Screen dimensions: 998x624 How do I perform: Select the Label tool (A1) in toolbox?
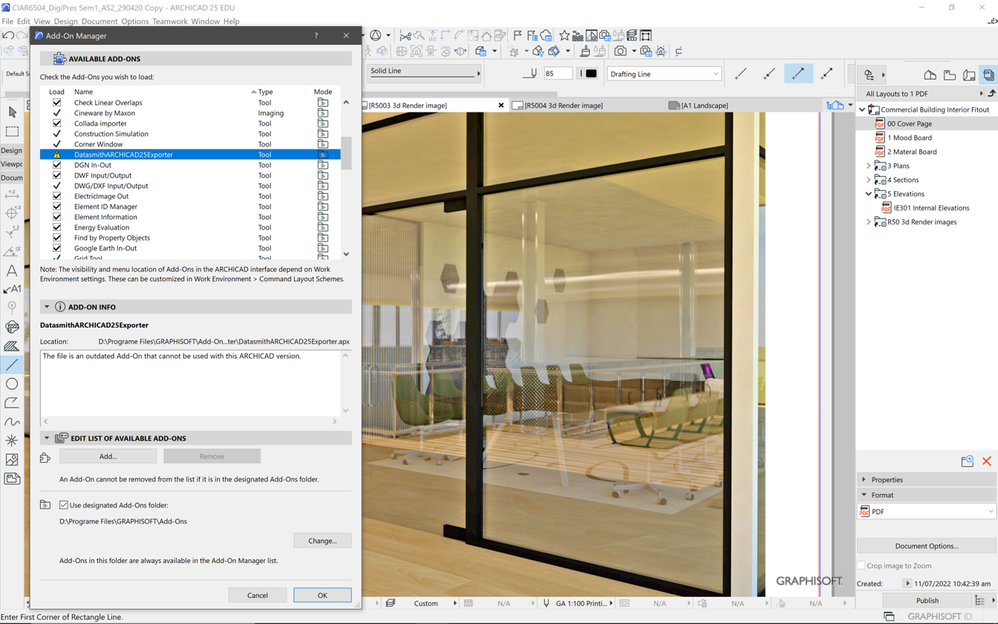point(12,289)
